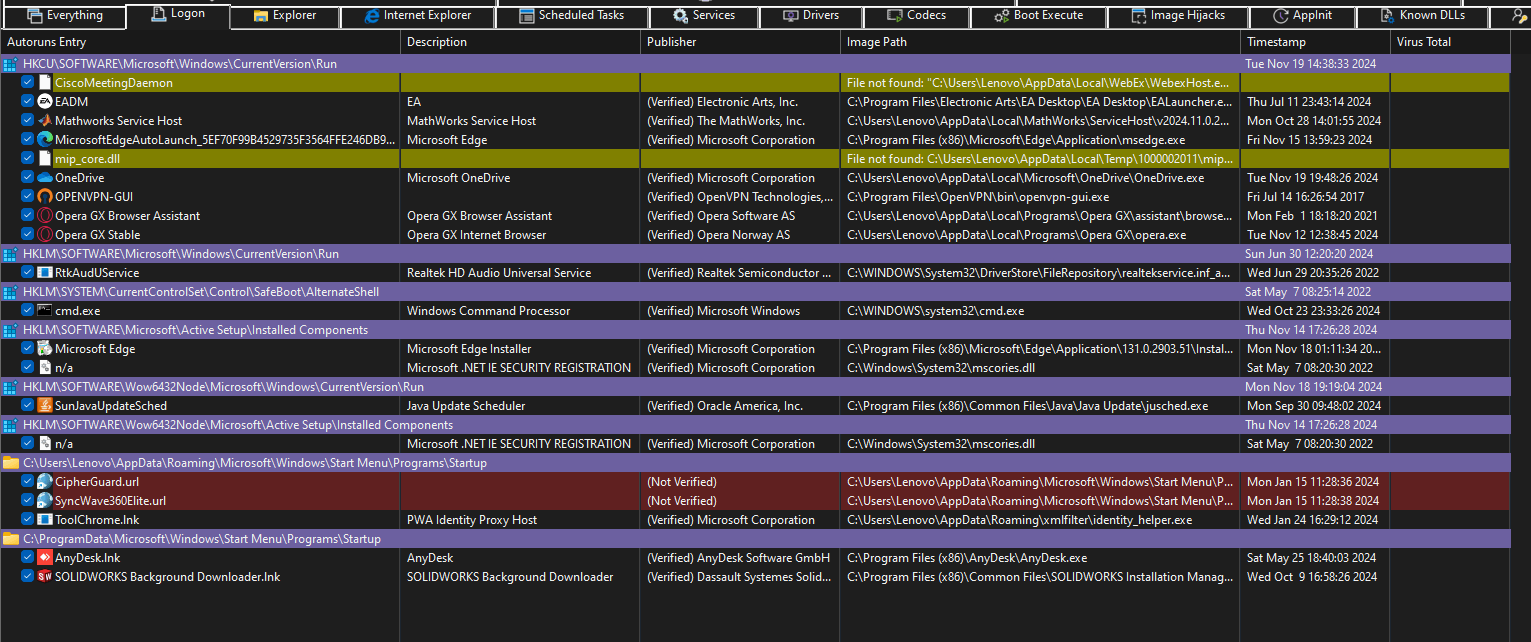The height and width of the screenshot is (642, 1531).
Task: Switch to the Boot Execute tab
Action: click(1038, 16)
